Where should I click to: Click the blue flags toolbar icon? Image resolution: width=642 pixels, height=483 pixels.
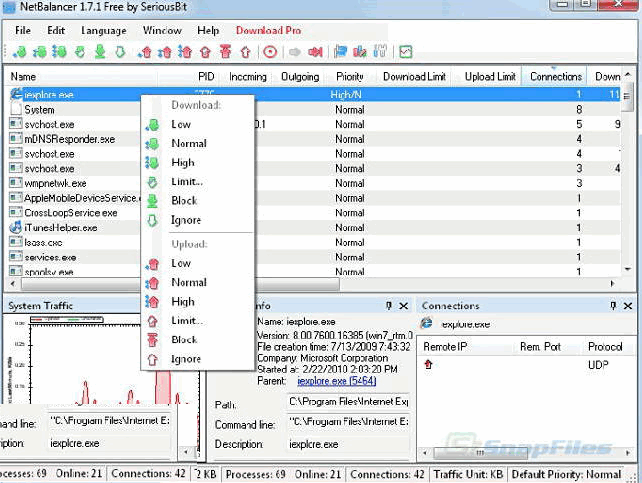[340, 52]
